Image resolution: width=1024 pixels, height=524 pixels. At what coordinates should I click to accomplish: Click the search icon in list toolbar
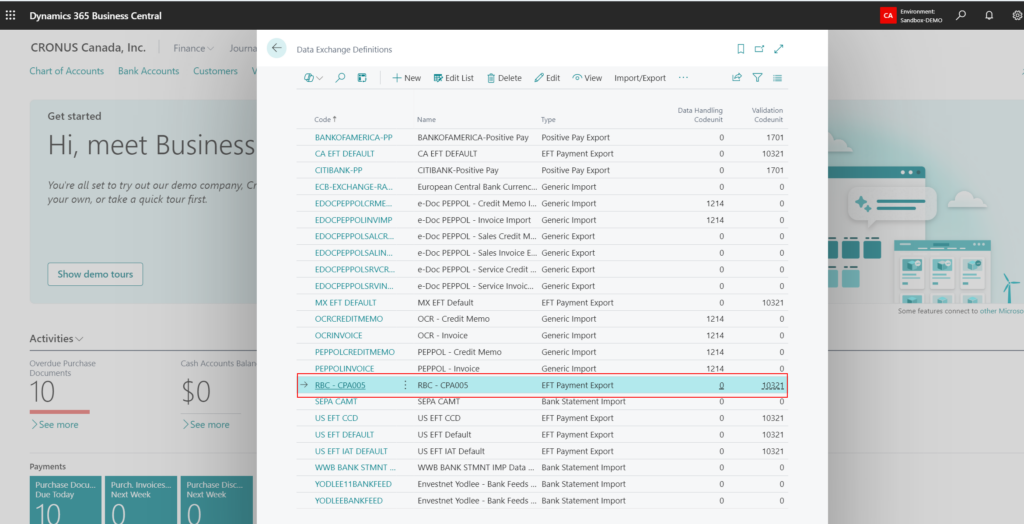coord(340,78)
